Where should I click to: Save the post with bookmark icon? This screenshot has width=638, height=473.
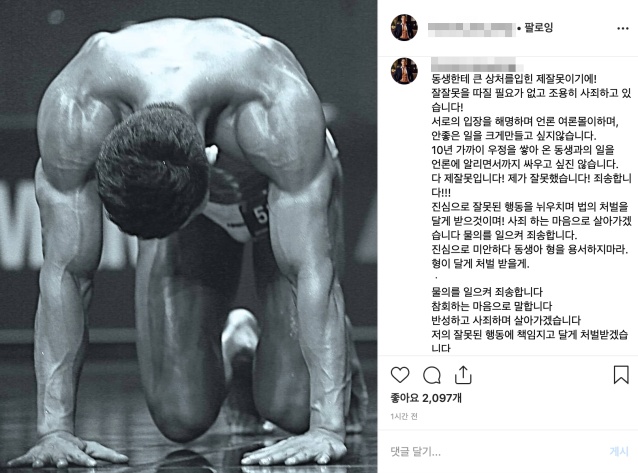coord(621,375)
